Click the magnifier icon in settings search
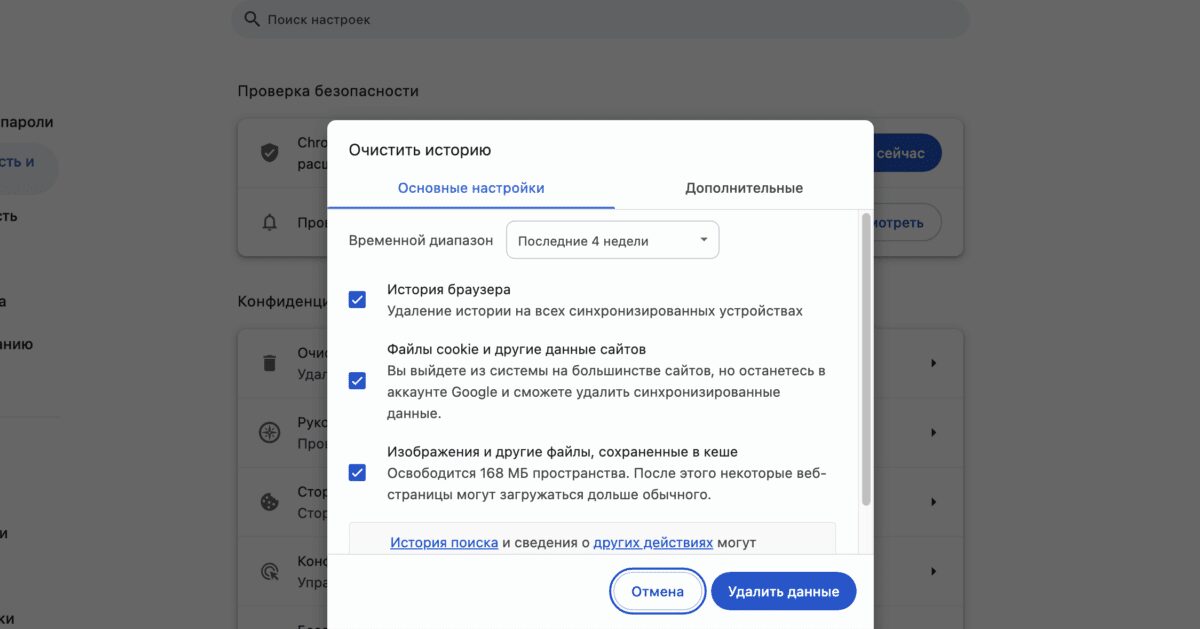Screen dimensions: 1200x629 (x=250, y=19)
